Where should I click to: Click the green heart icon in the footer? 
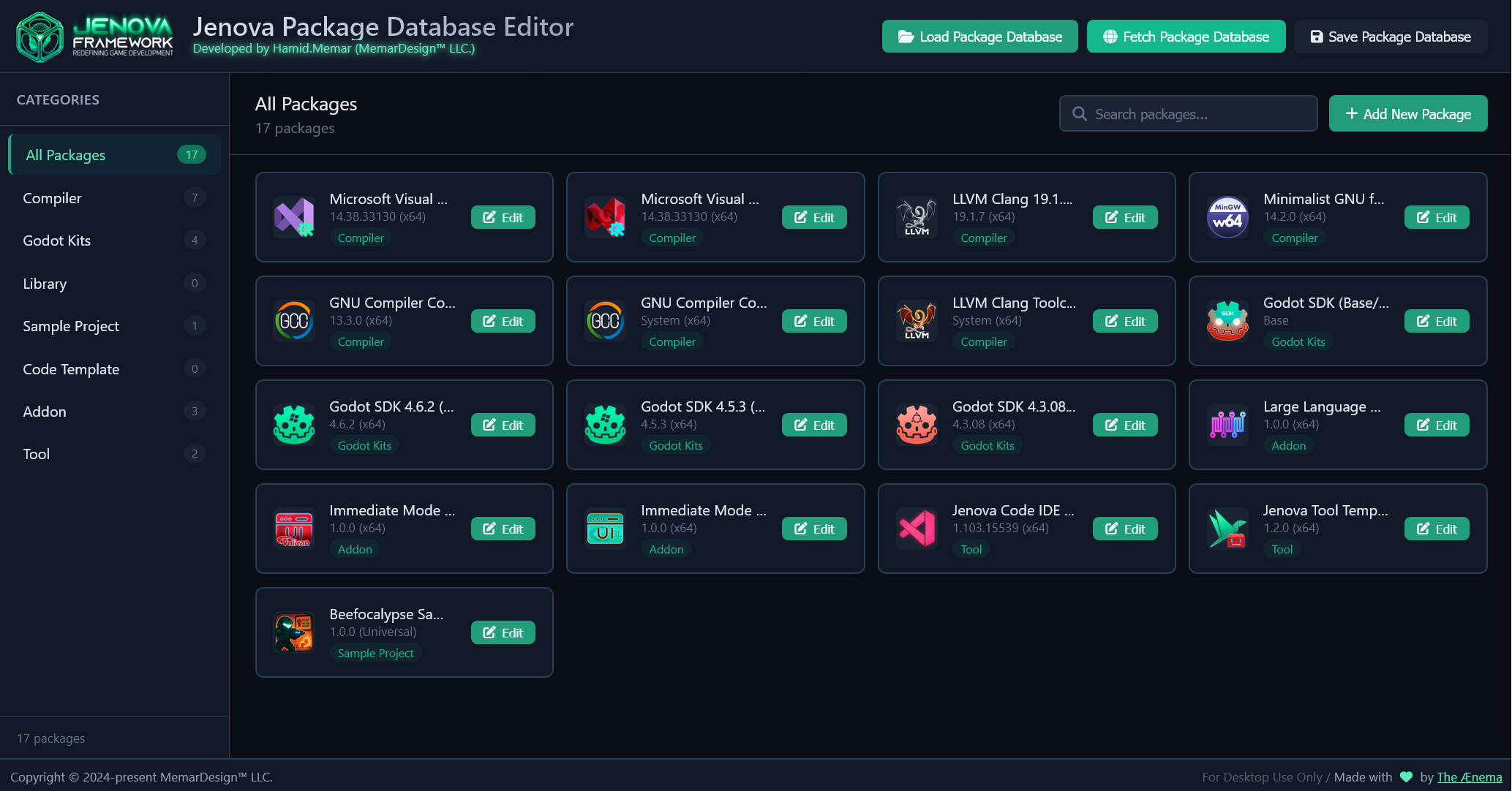pos(1406,777)
